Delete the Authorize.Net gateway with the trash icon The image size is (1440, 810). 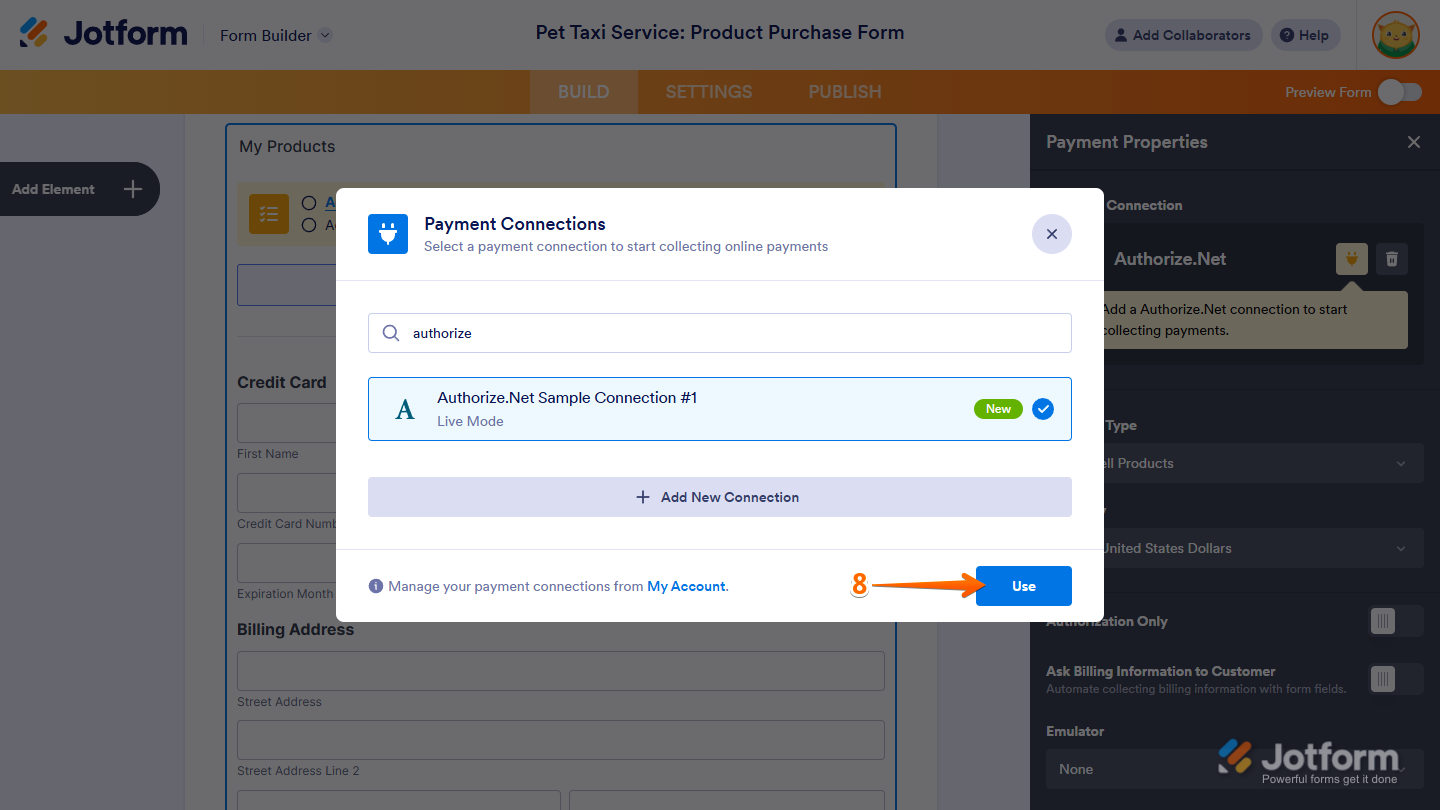click(x=1391, y=259)
